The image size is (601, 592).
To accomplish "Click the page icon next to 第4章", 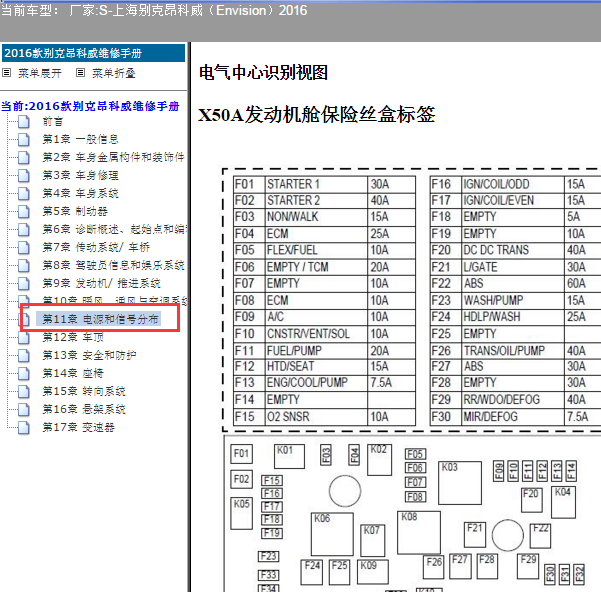I will (24, 193).
